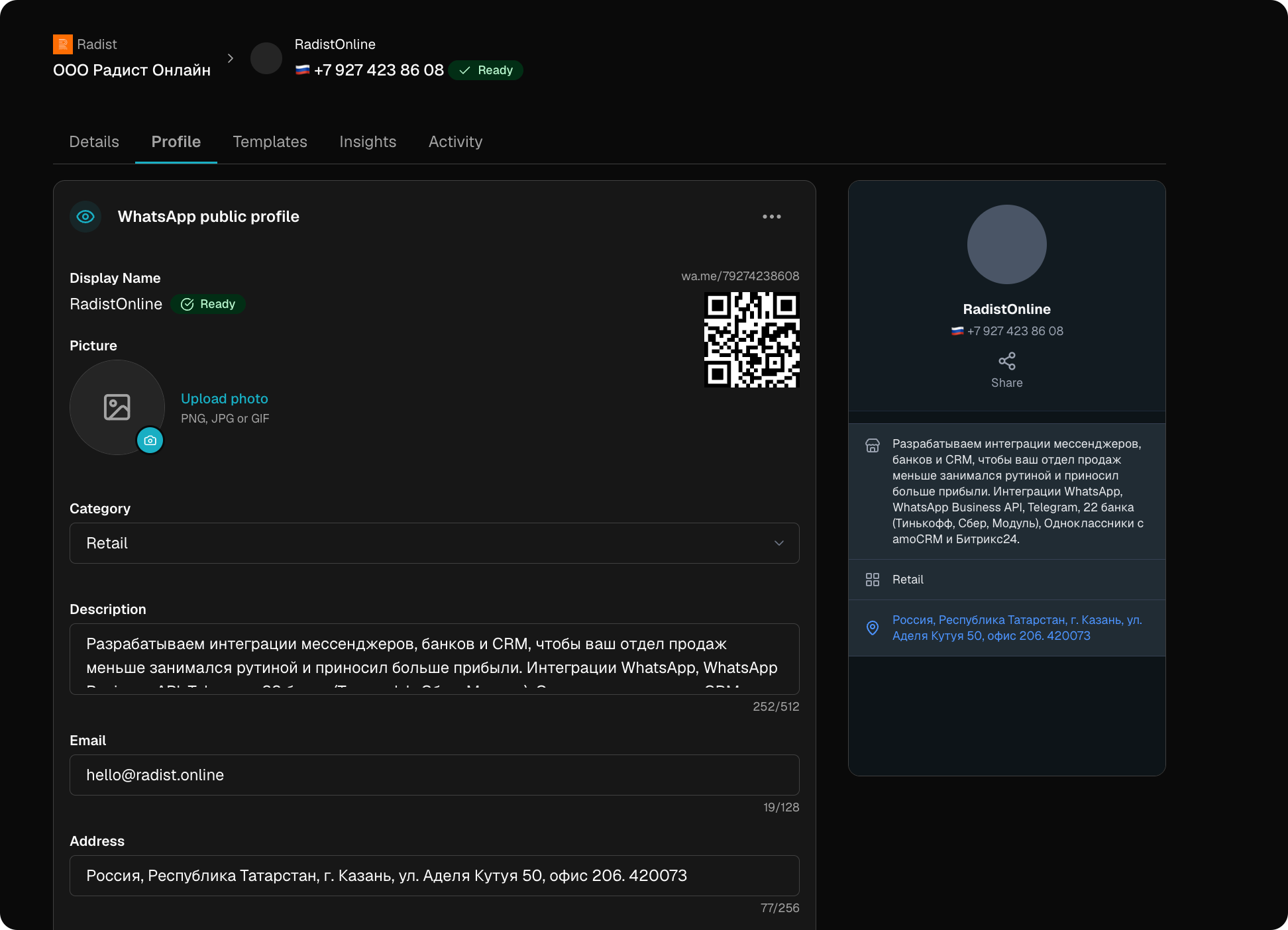Click the Russian flag next to header phone number

302,70
